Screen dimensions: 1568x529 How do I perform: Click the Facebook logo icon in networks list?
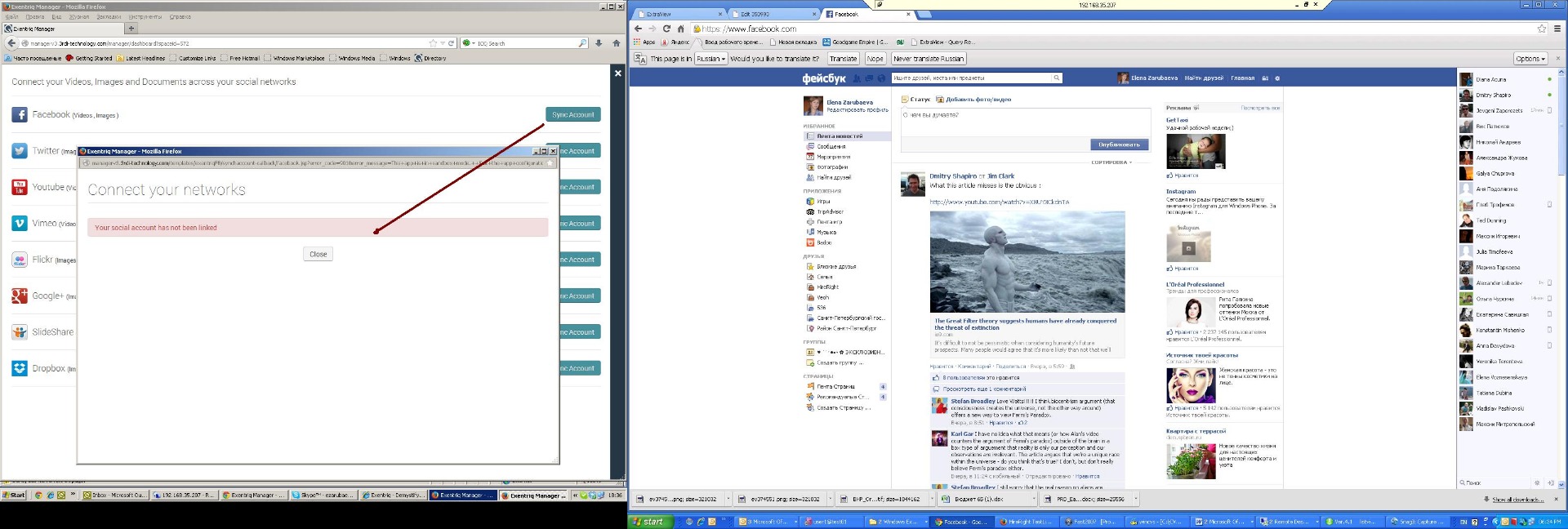[20, 115]
